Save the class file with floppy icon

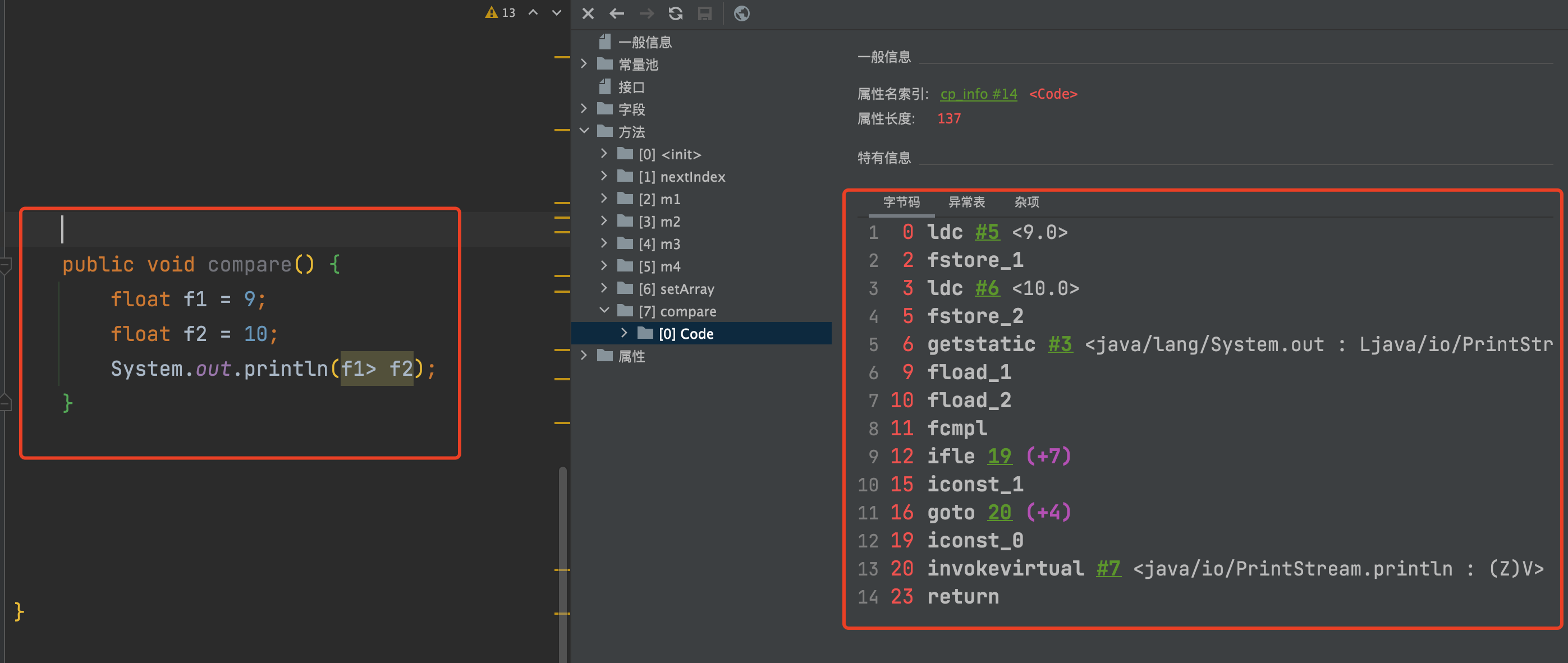click(x=705, y=13)
